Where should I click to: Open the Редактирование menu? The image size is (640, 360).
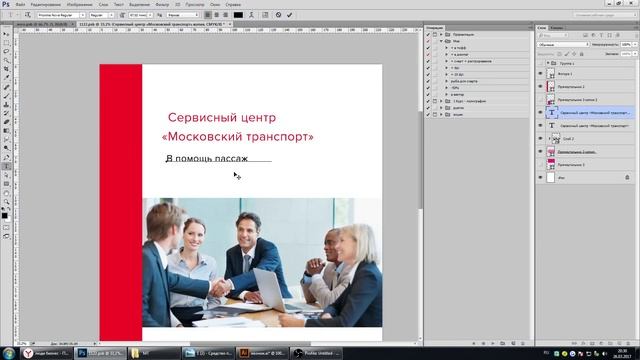pyautogui.click(x=46, y=4)
